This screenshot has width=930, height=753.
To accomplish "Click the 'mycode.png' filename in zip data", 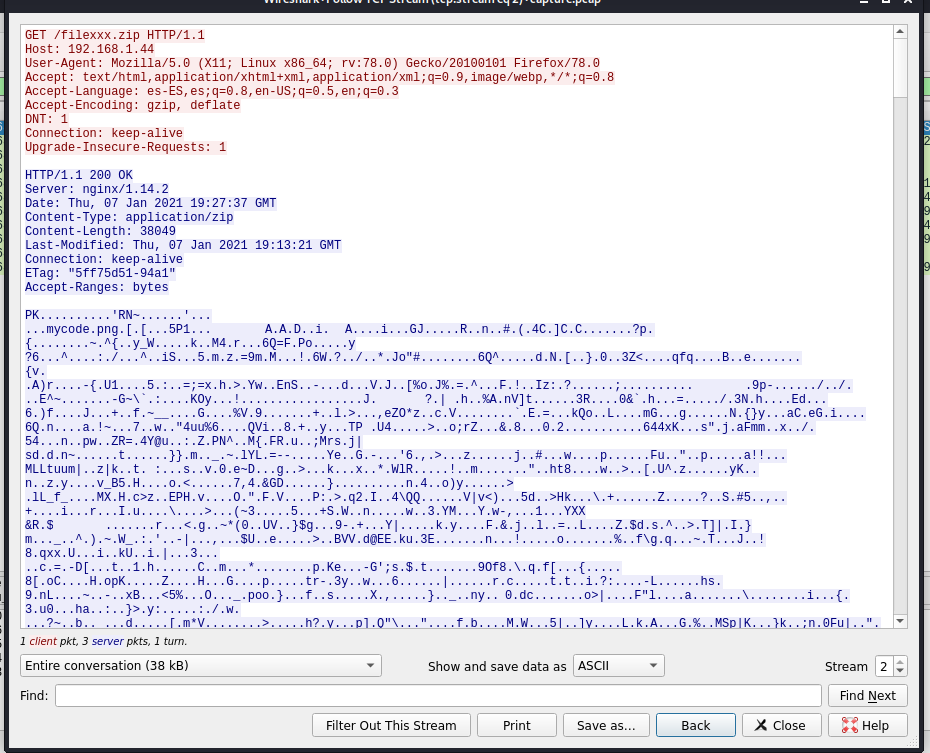I will [x=82, y=329].
